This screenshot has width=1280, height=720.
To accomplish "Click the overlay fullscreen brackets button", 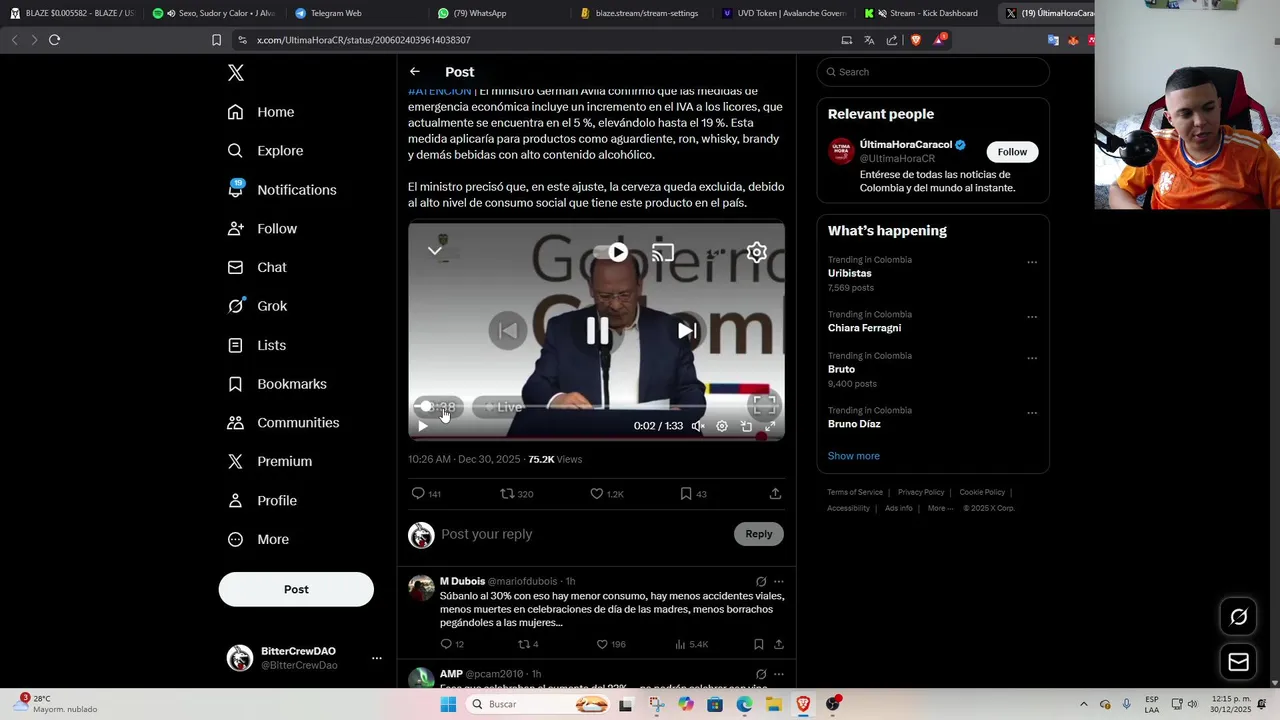I will [764, 406].
